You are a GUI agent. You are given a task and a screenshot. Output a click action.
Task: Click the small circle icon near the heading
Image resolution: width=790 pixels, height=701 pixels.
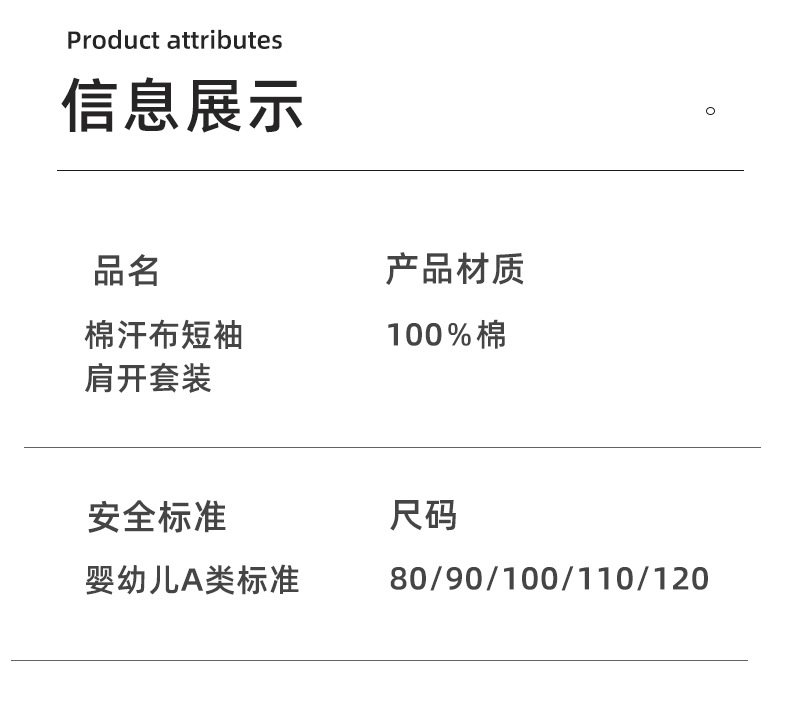[710, 111]
